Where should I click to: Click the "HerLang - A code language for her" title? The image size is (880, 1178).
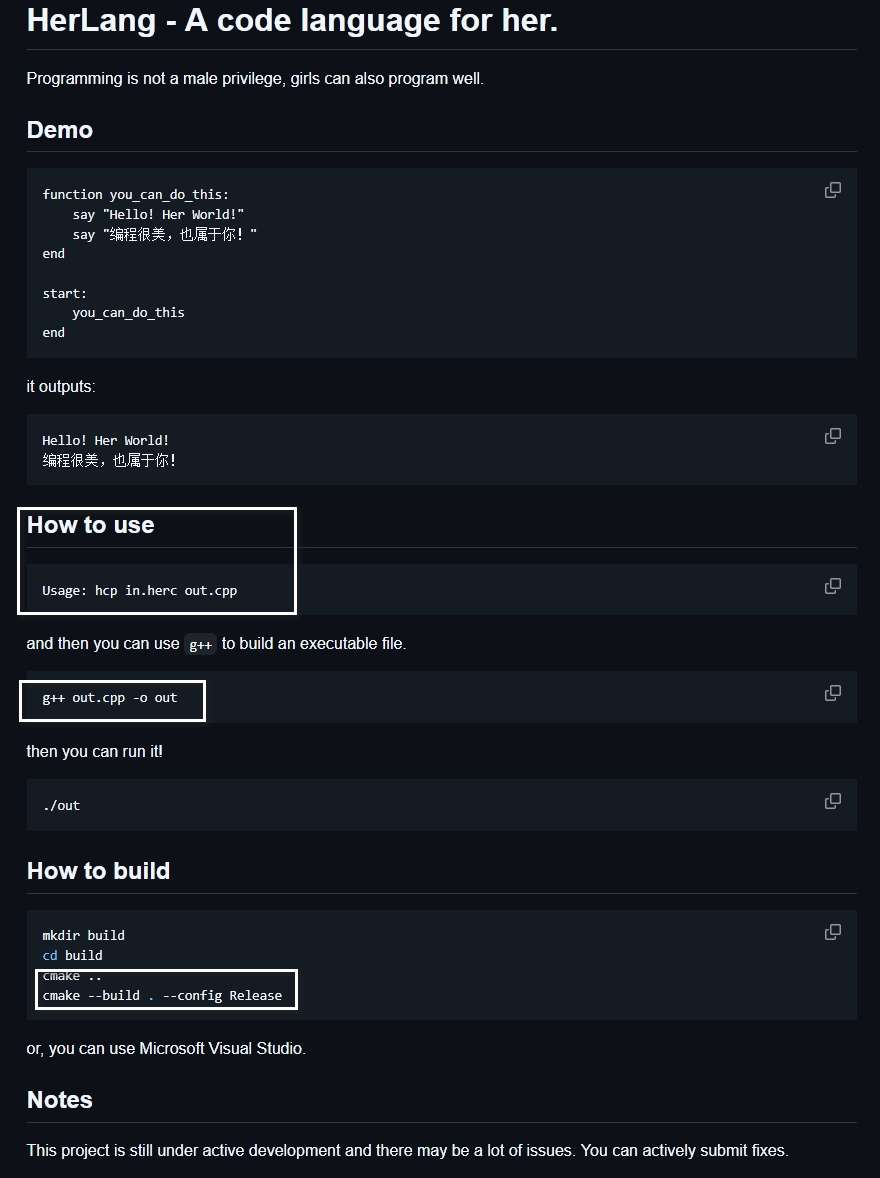(292, 20)
